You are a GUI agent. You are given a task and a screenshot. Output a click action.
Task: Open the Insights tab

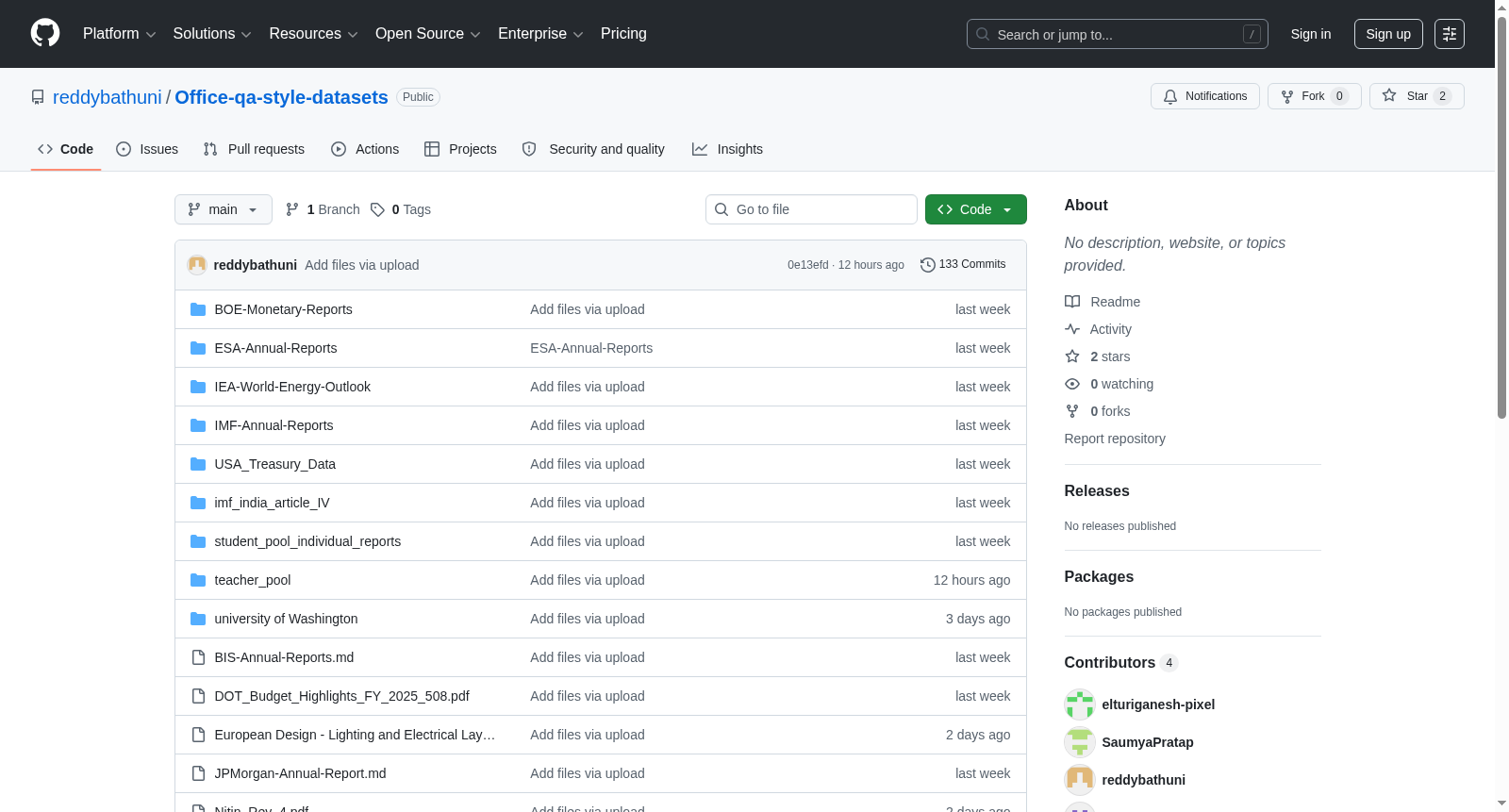[x=727, y=149]
